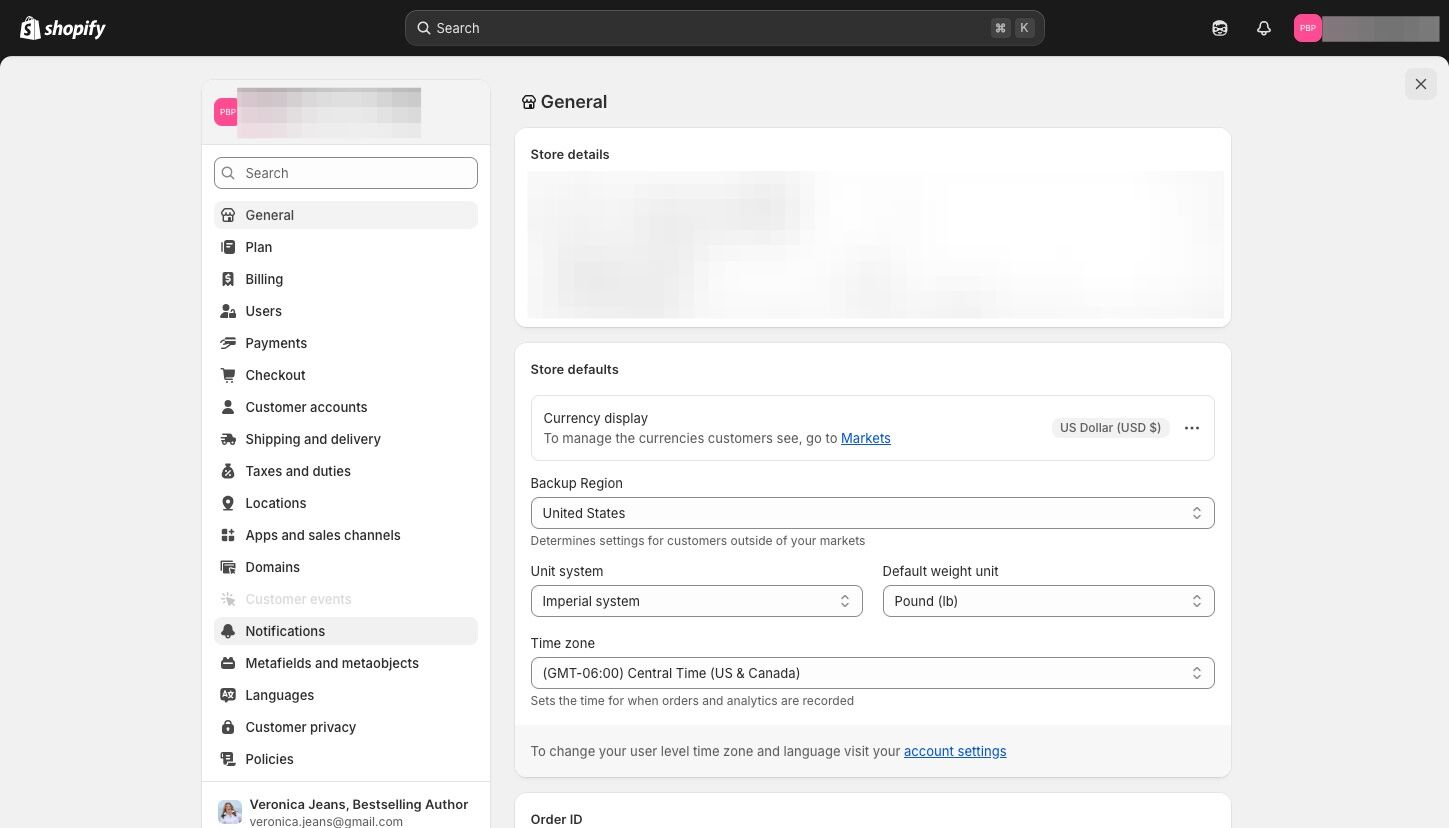The height and width of the screenshot is (828, 1449).
Task: Click the Domains icon in sidebar
Action: [228, 567]
